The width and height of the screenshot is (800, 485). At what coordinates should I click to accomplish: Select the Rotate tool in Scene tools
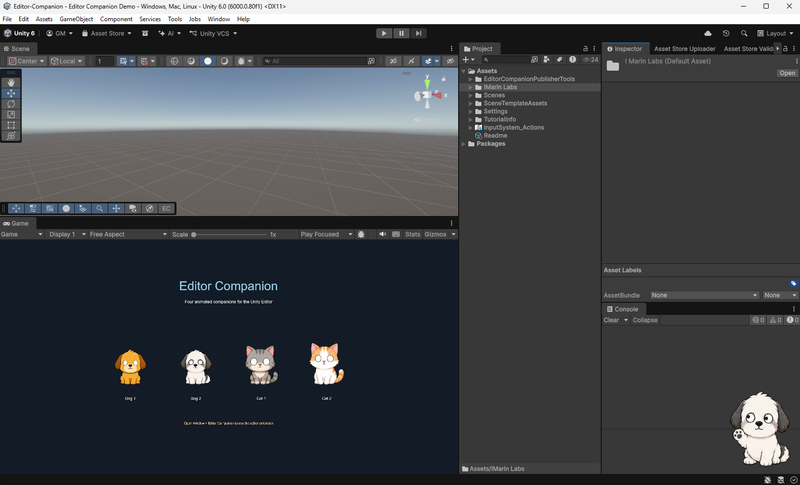point(11,104)
